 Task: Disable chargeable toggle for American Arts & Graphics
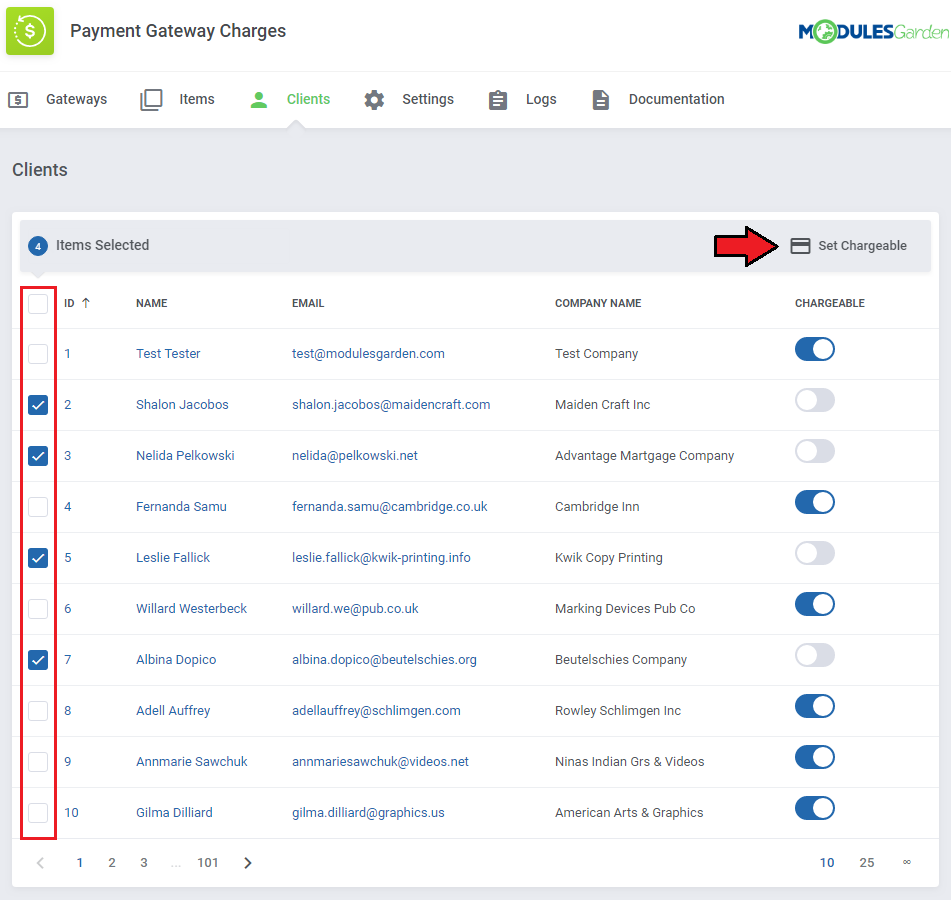(815, 808)
